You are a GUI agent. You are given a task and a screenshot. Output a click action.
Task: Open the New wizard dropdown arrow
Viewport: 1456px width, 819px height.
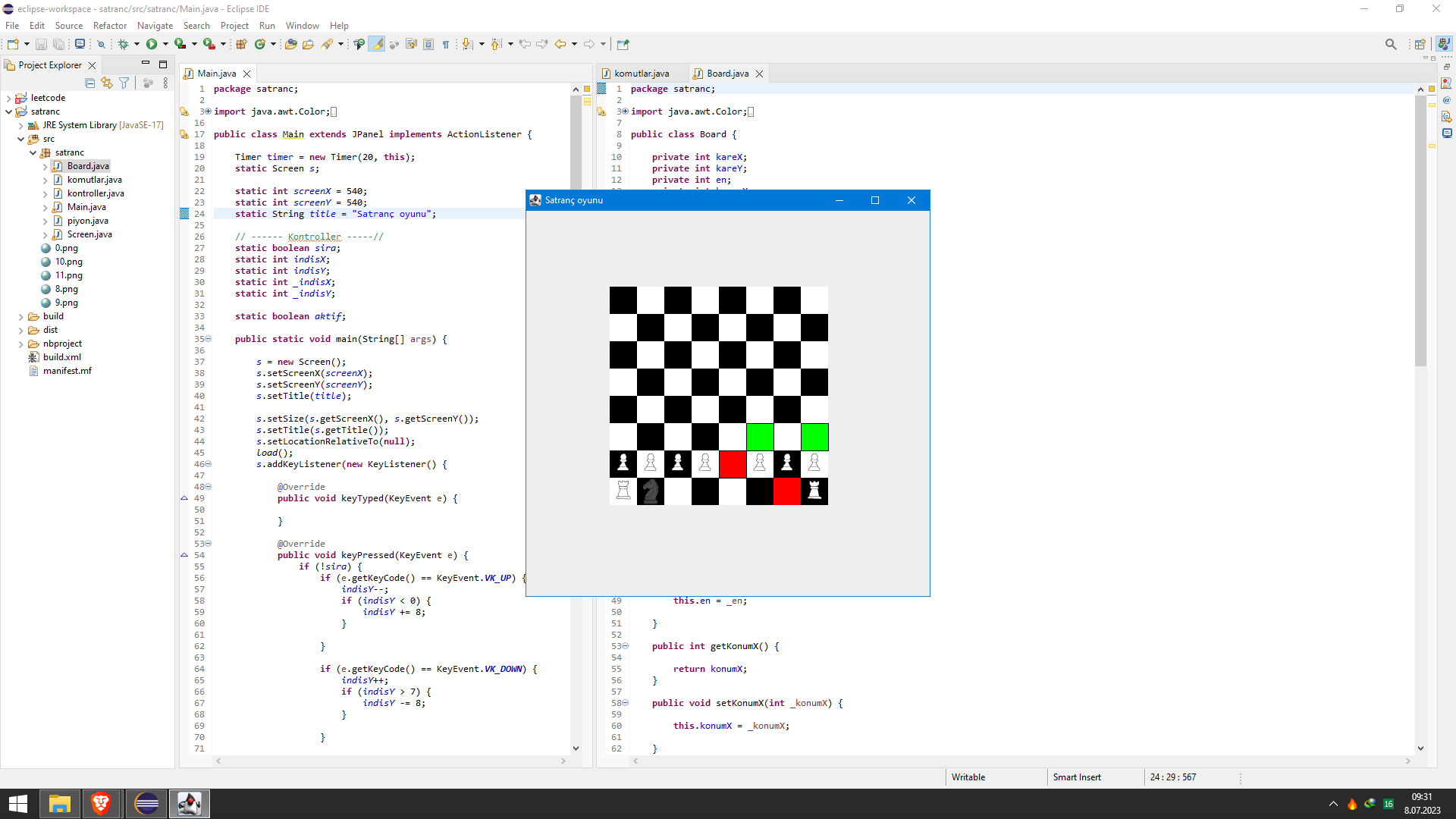point(27,44)
